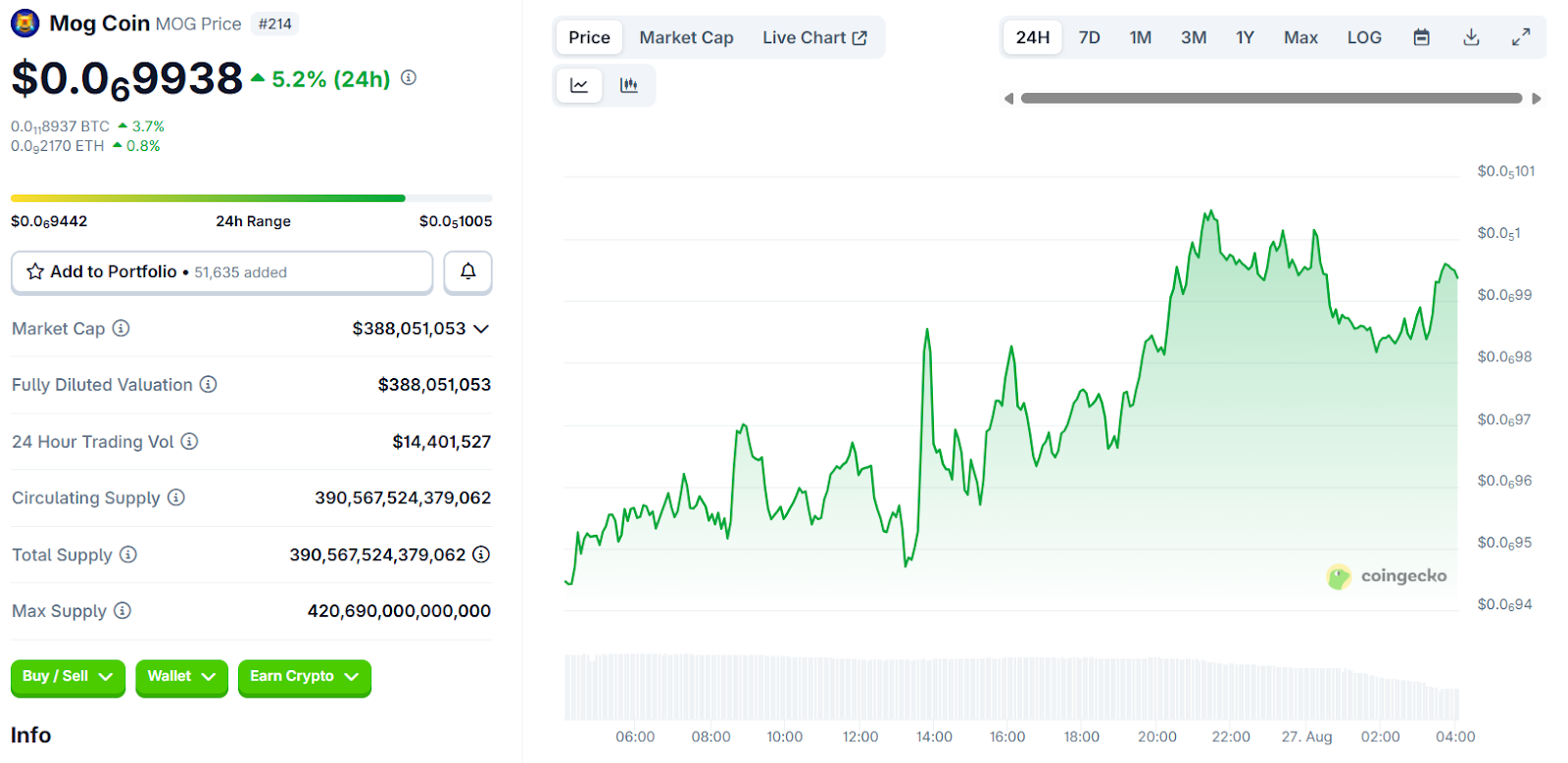
Task: Click Add to Portfolio button
Action: [x=221, y=271]
